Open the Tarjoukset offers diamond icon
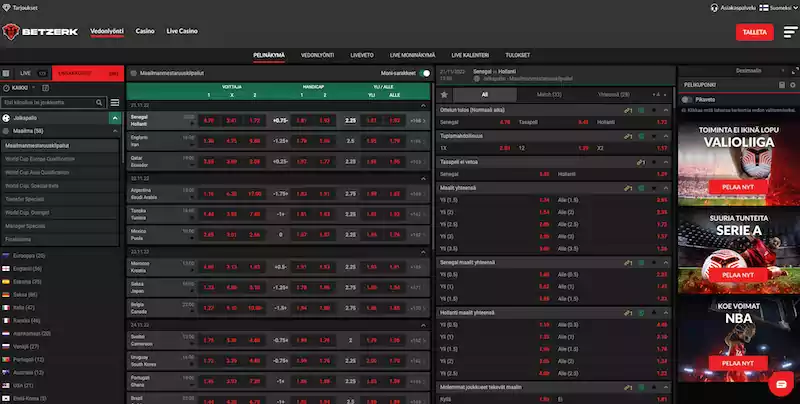This screenshot has width=800, height=404. point(6,8)
